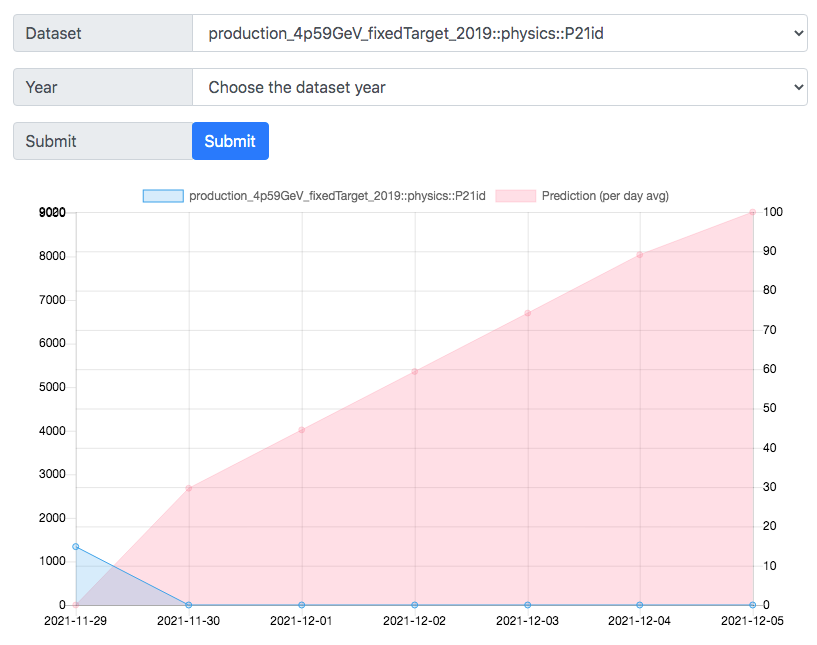Toggle blue dataset series legend swatch

point(163,196)
